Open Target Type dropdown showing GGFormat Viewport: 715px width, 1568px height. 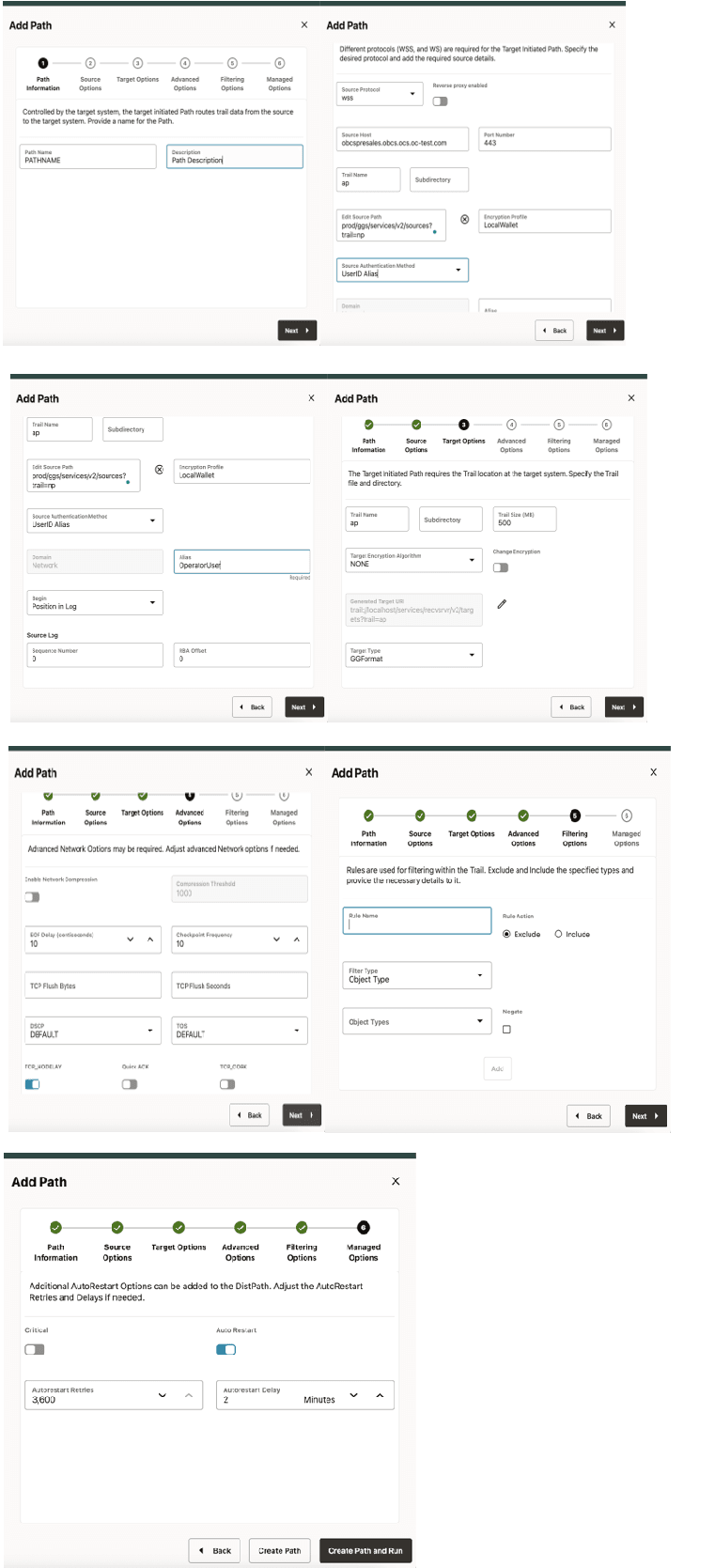(x=413, y=655)
